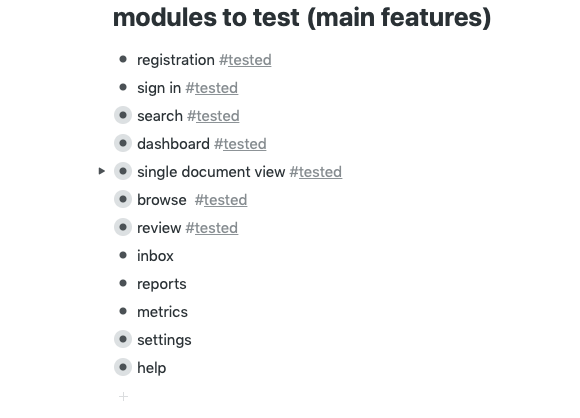Place cursor in the inbox item text

click(155, 256)
